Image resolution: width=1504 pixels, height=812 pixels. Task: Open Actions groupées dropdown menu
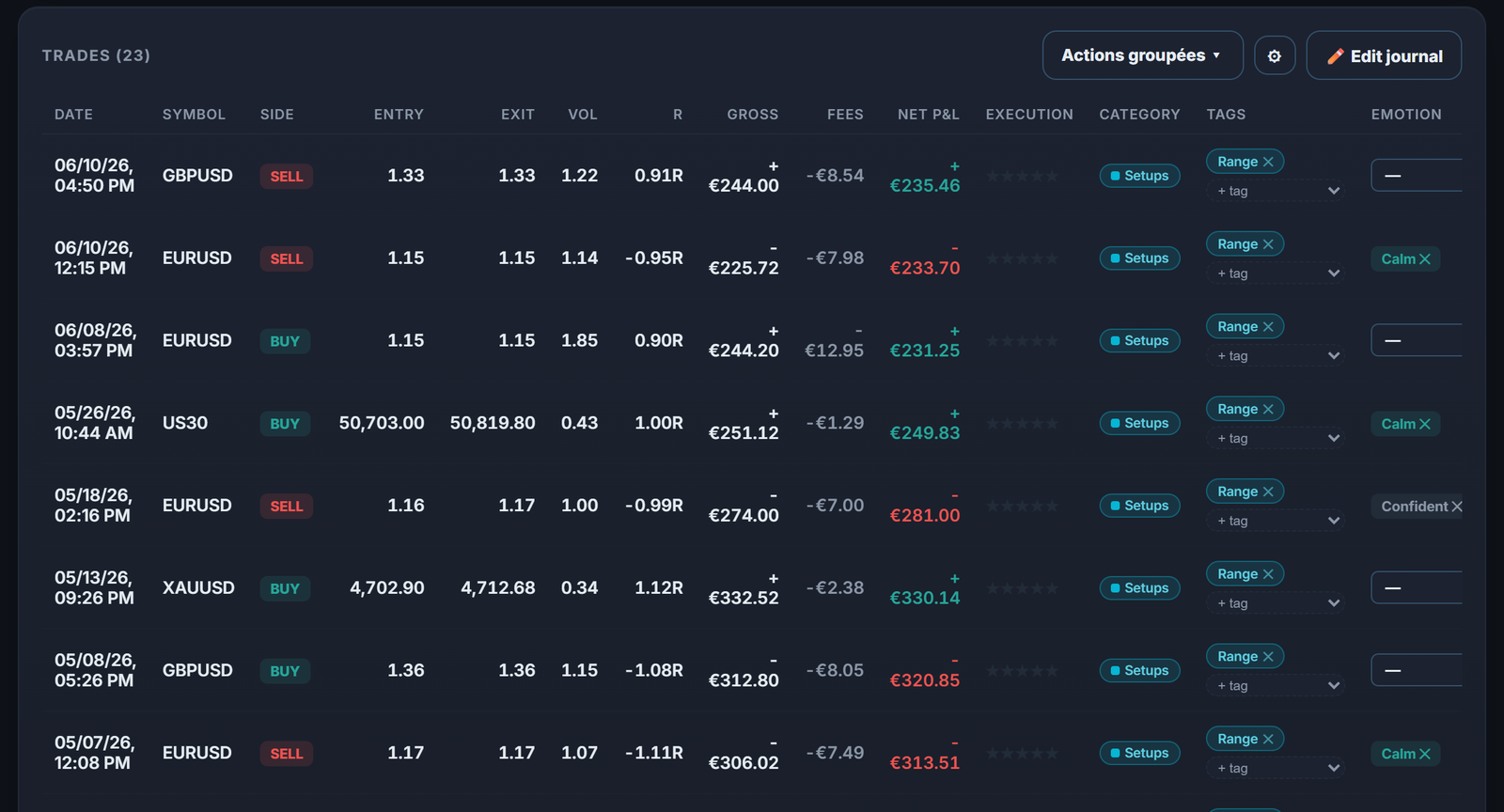1142,55
